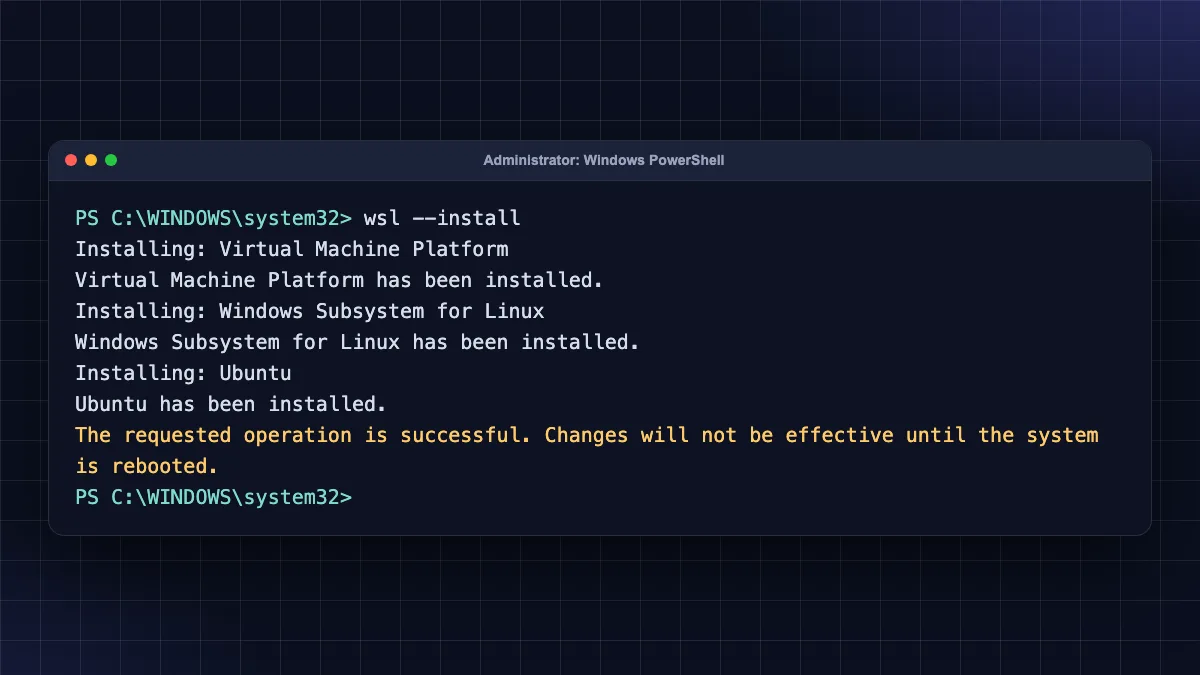Click the yellow 'is rebooted.' line
The width and height of the screenshot is (1200, 675).
click(x=146, y=466)
